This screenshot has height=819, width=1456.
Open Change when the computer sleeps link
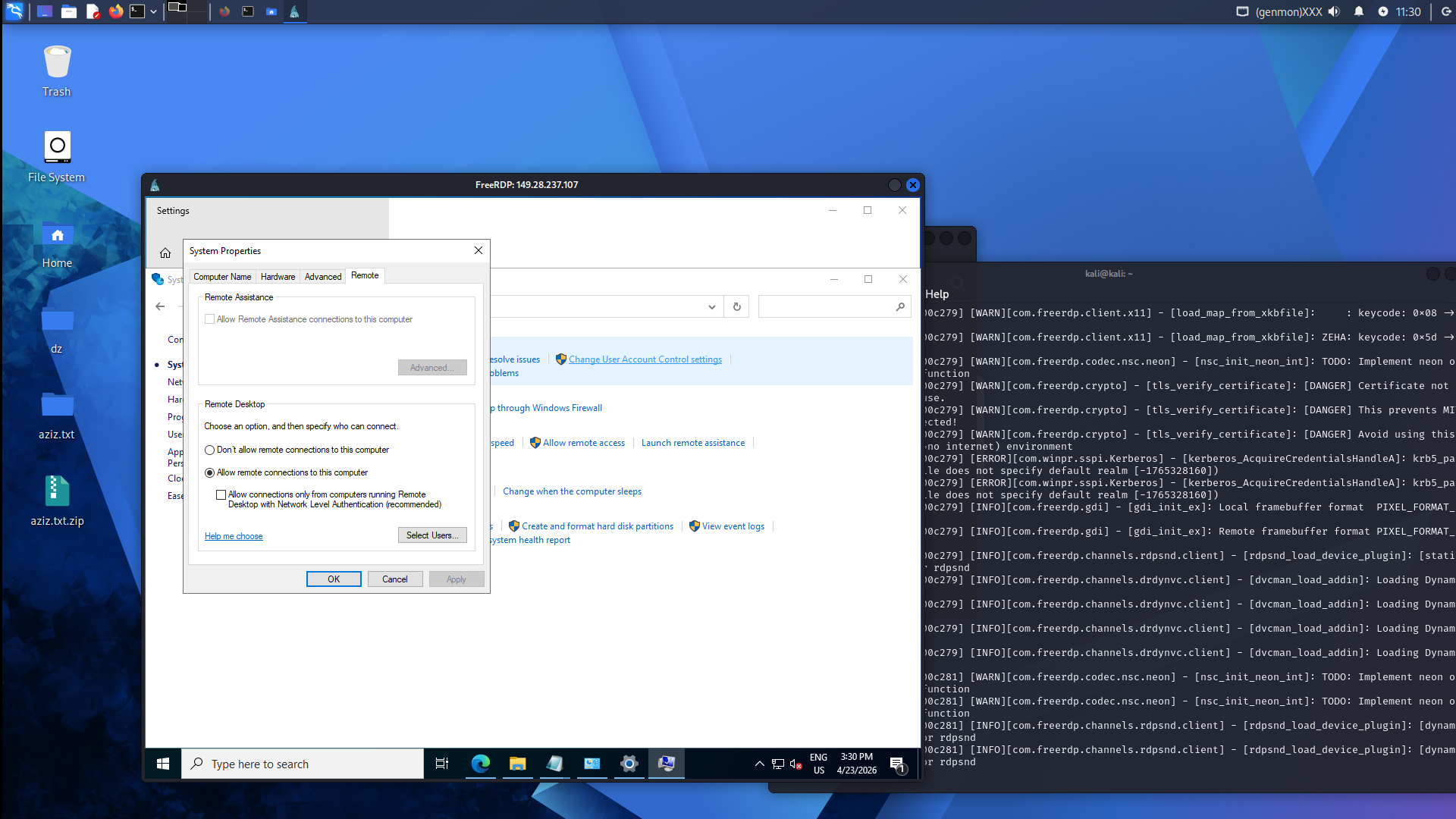point(572,491)
